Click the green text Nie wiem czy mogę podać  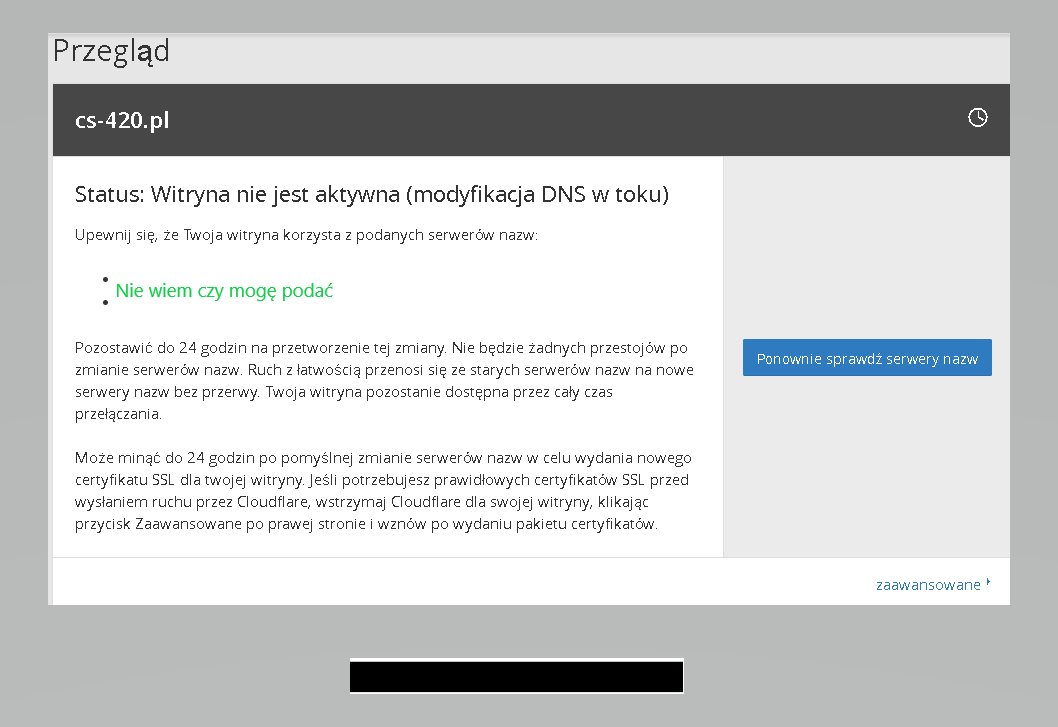(224, 290)
